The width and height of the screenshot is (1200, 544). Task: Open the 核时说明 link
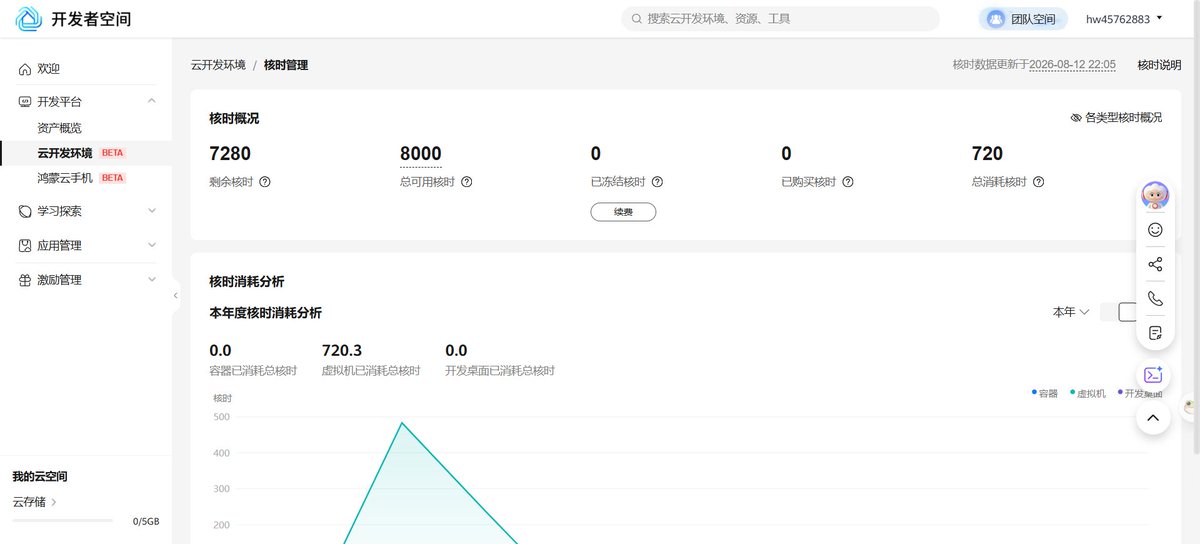click(x=1159, y=65)
